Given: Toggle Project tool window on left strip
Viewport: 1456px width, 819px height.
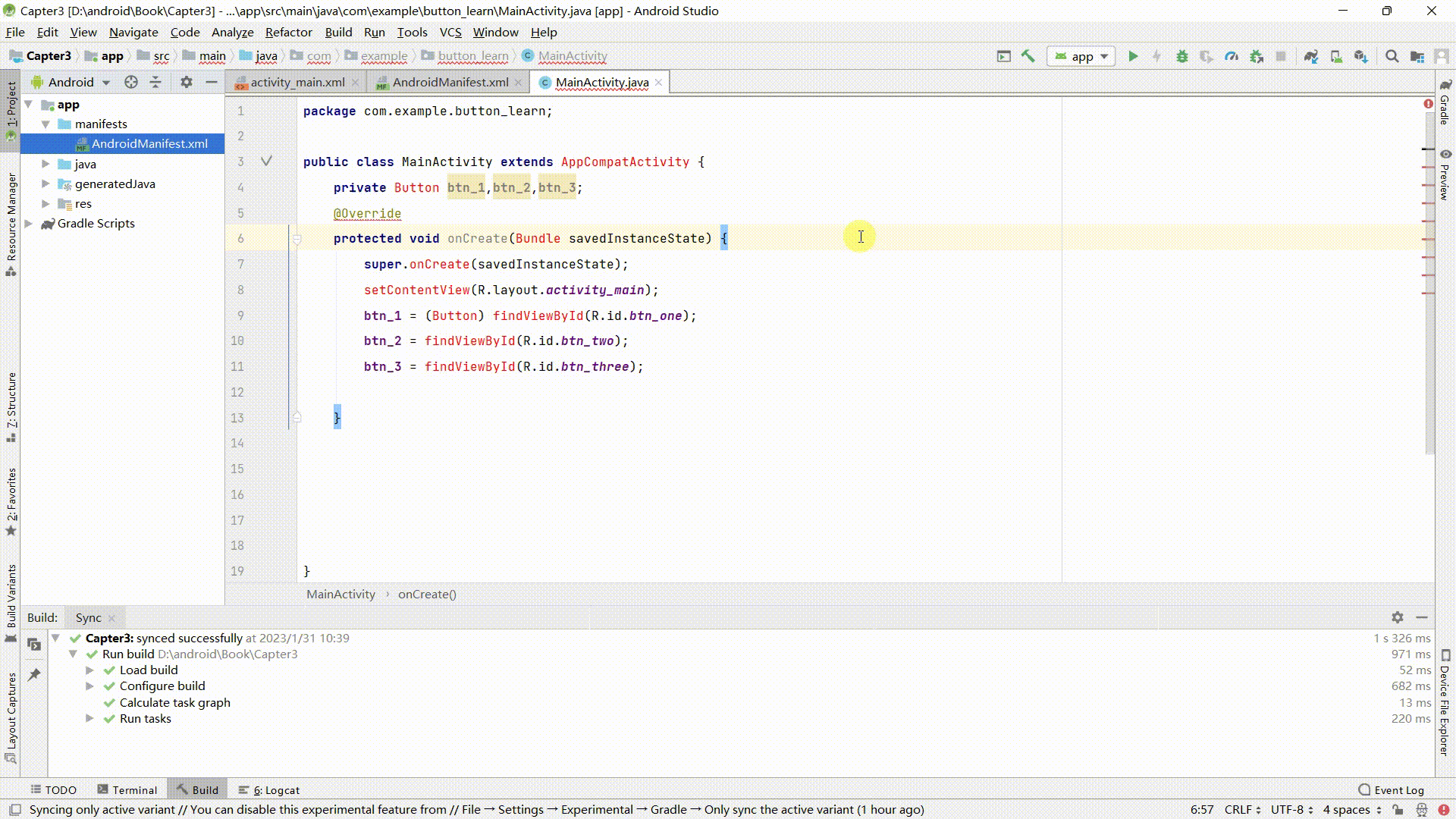Looking at the screenshot, I should point(11,106).
